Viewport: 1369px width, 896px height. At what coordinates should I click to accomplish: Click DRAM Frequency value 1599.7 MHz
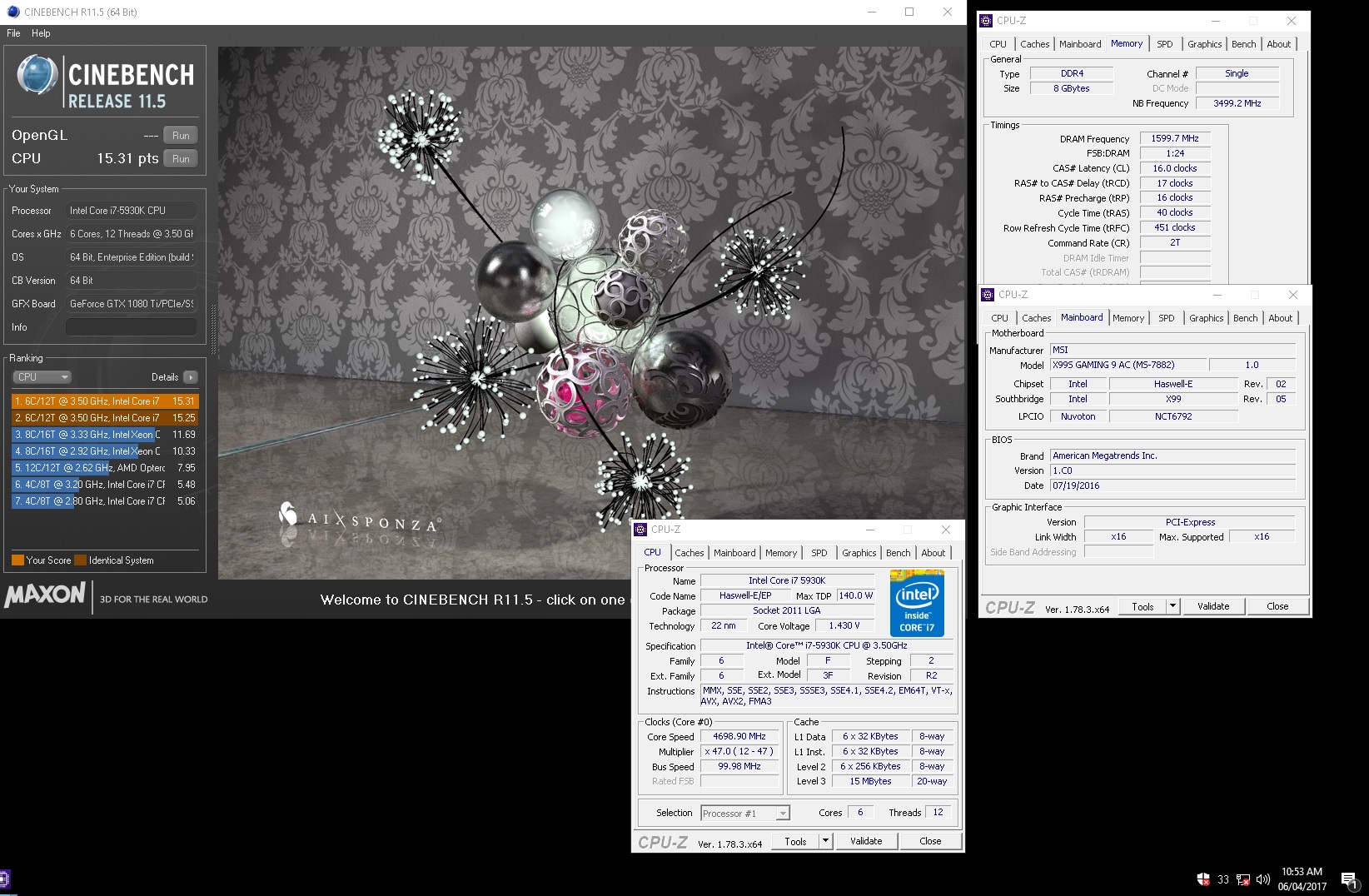coord(1174,138)
